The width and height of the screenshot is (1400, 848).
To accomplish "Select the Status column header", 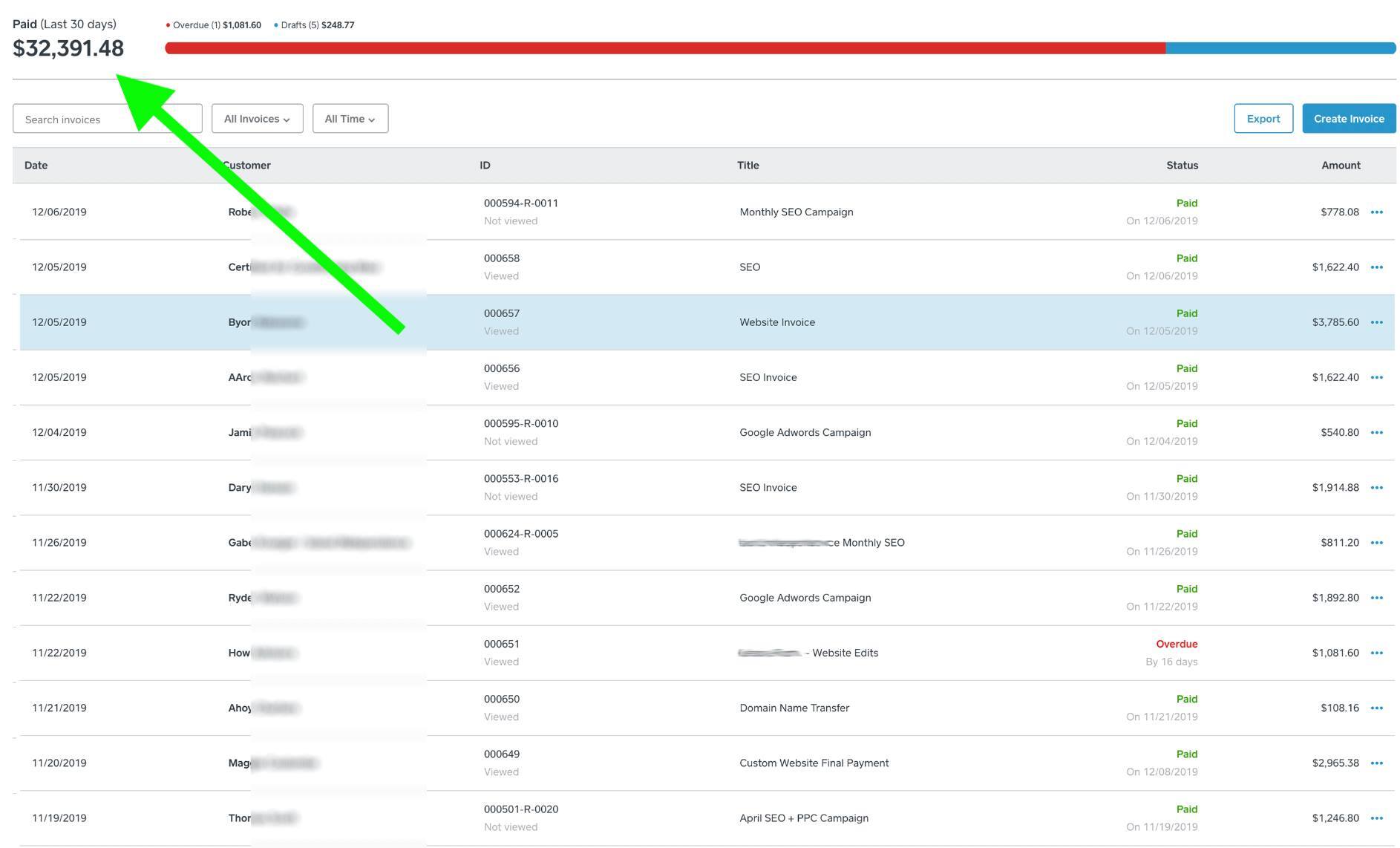I will coord(1182,166).
